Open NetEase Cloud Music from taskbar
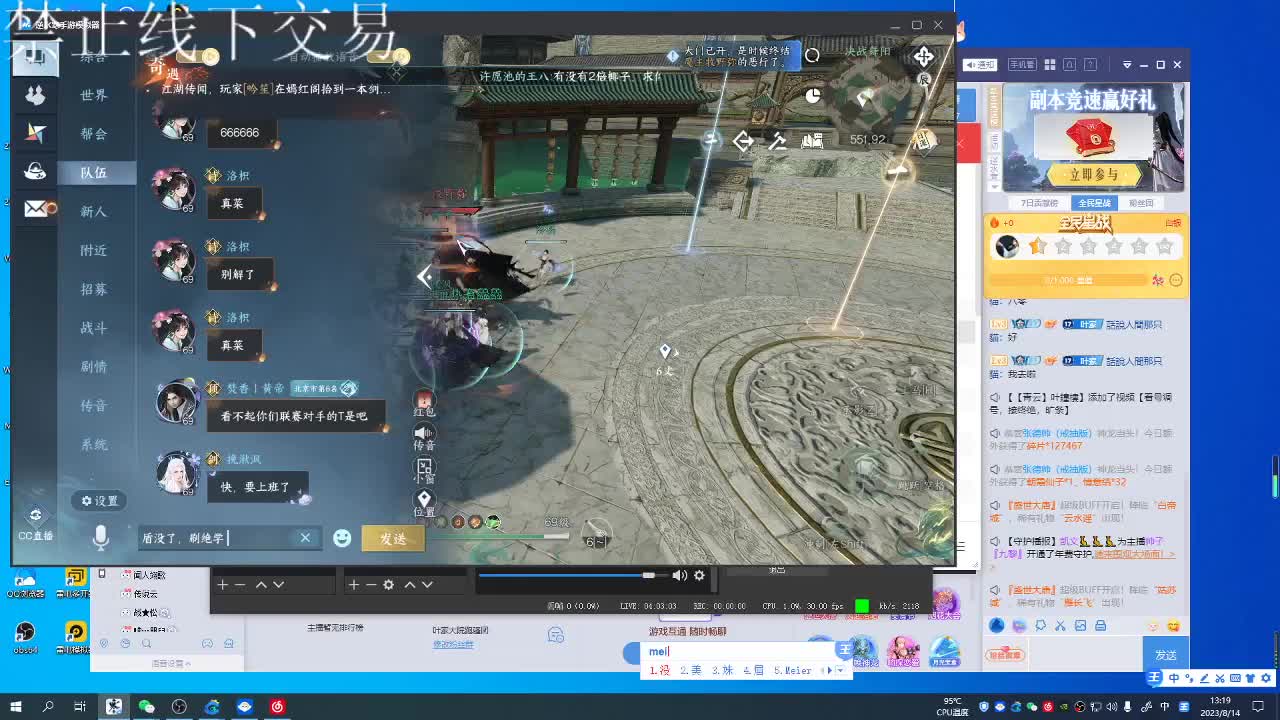The height and width of the screenshot is (720, 1280). tap(277, 707)
